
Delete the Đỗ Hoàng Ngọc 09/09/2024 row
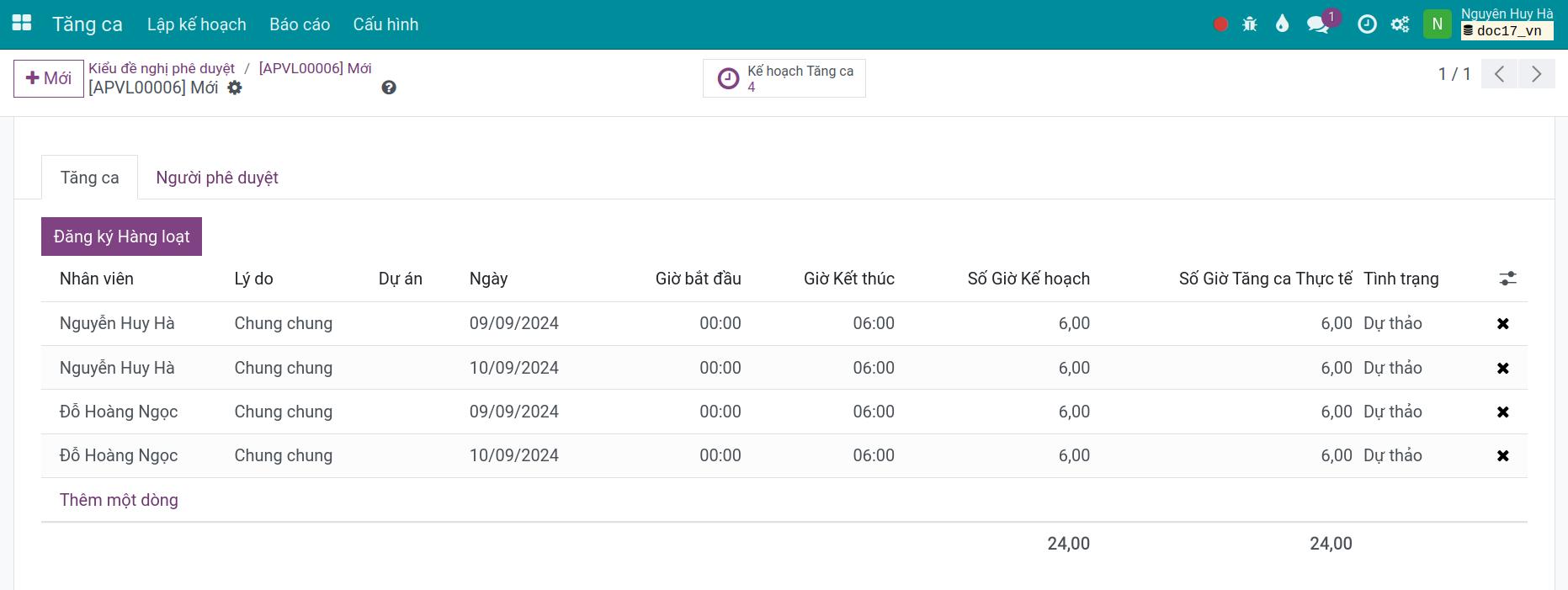tap(1503, 412)
